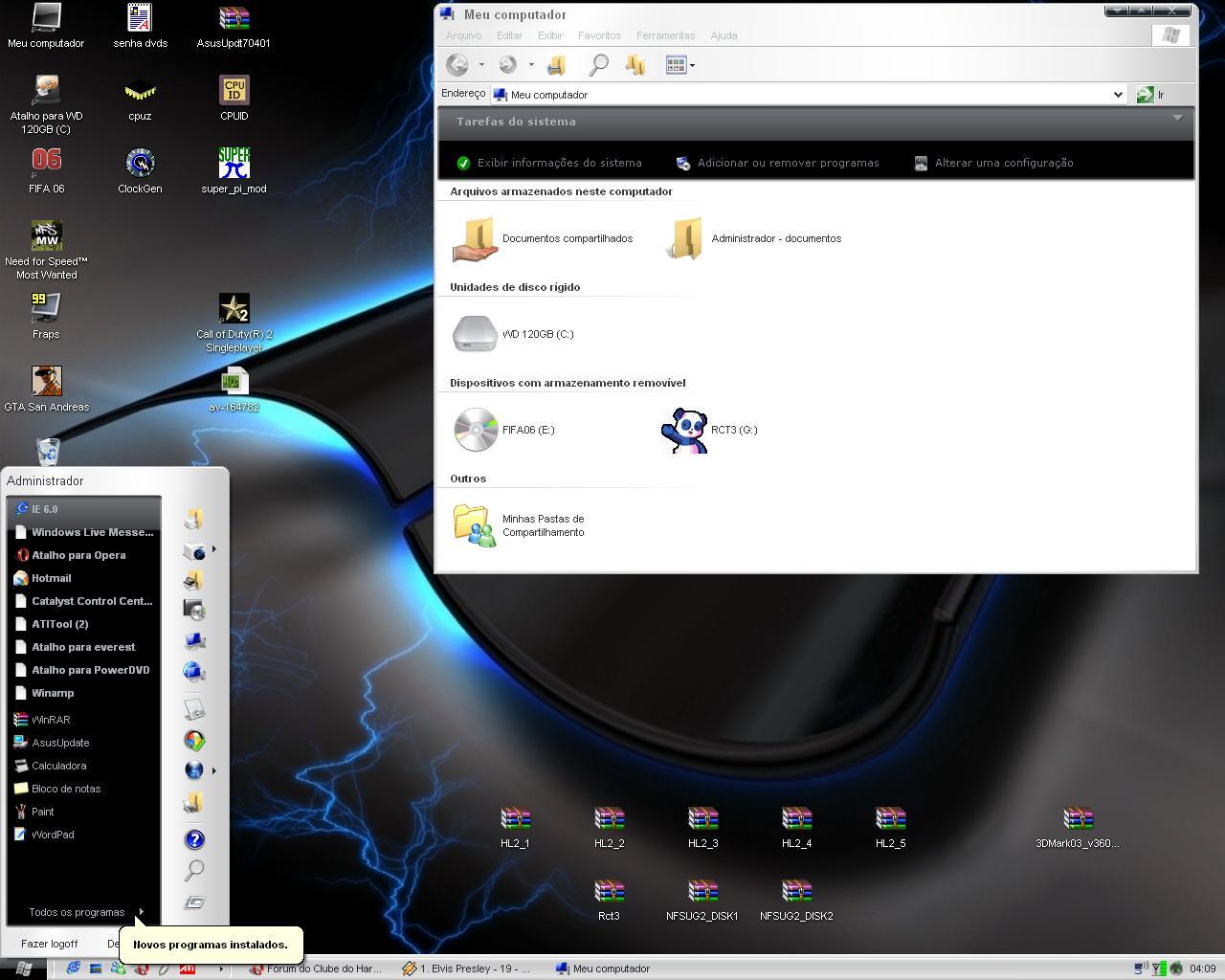Screen dimensions: 1225x980
Task: Click the Internet Explorer quick launch icon
Action: click(x=73, y=969)
